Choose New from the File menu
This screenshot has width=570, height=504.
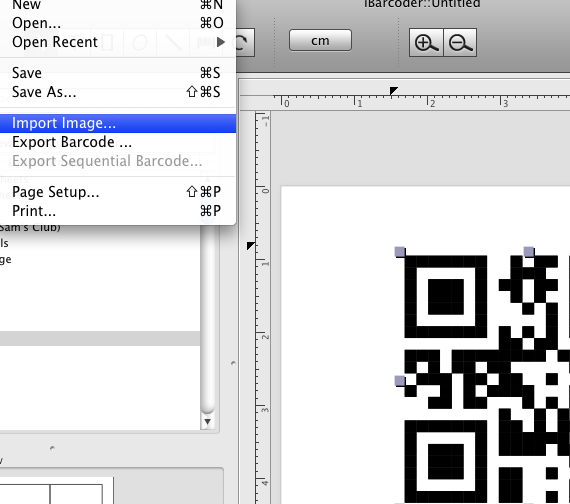coord(118,5)
